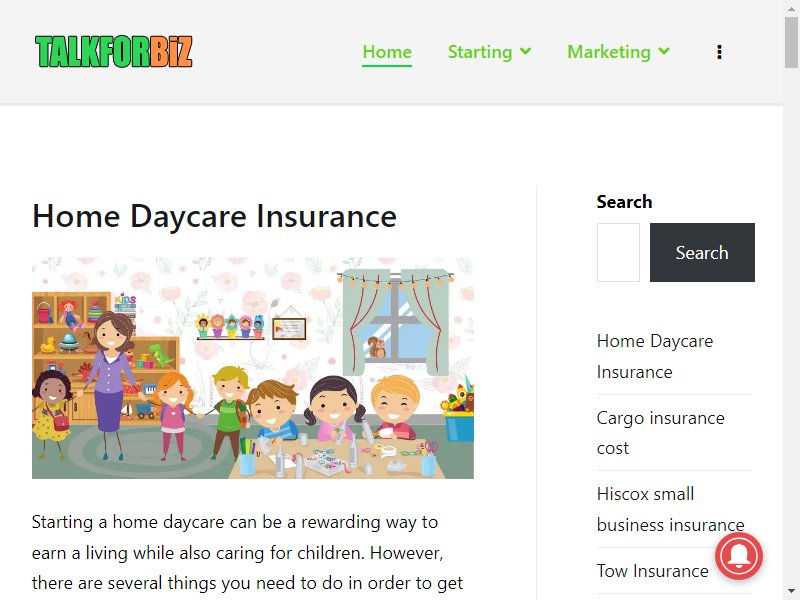Expand the Marketing menu chevron

664,51
